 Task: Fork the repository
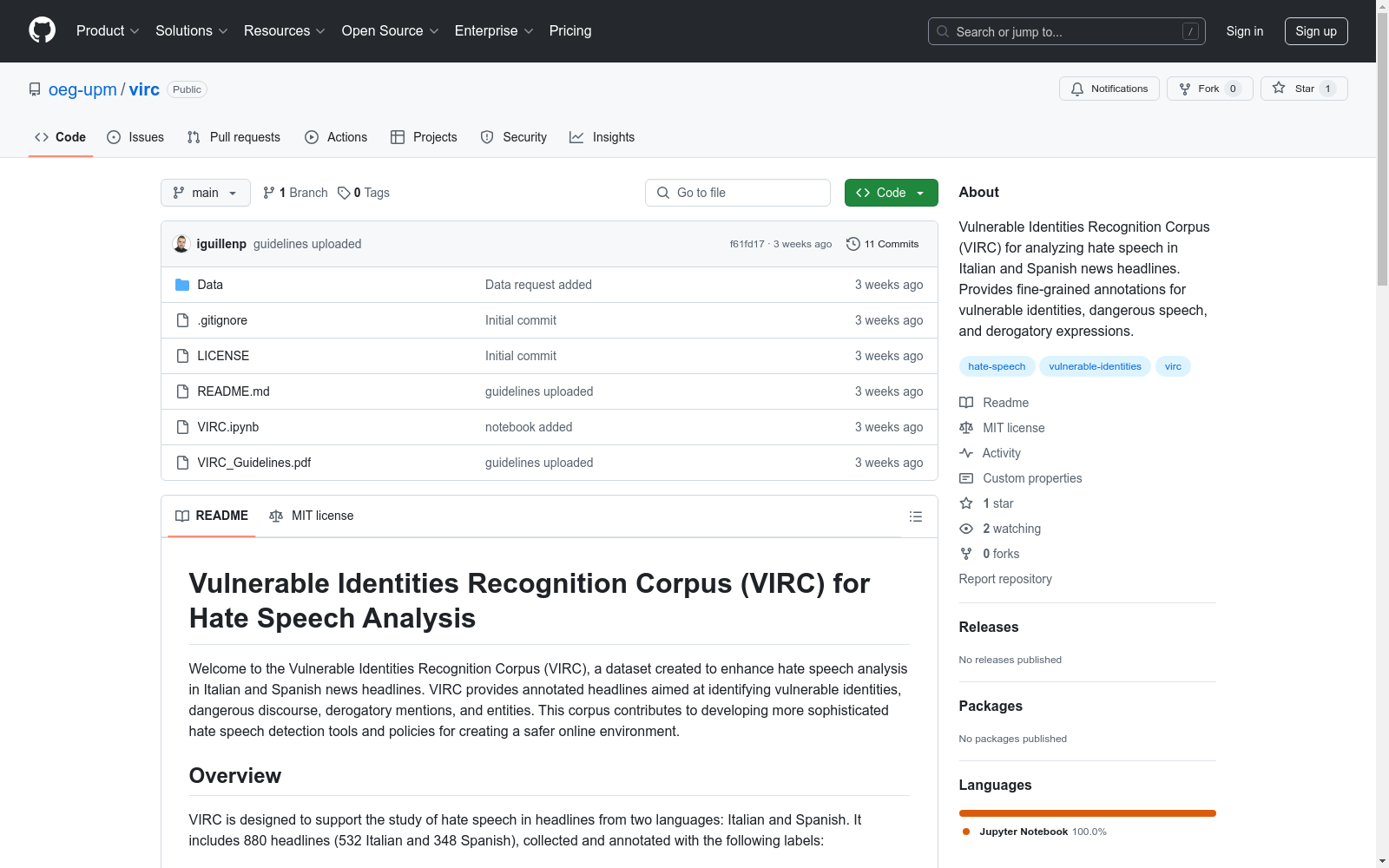1209,89
